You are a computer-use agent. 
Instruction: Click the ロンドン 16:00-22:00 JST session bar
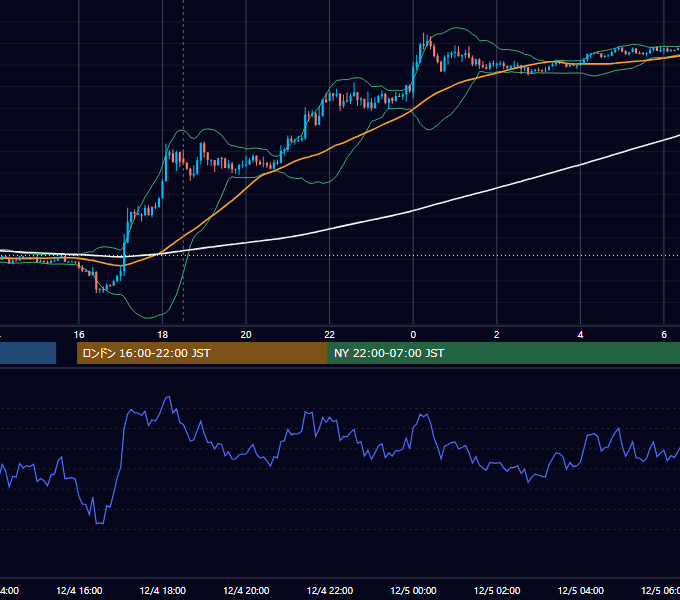(202, 353)
